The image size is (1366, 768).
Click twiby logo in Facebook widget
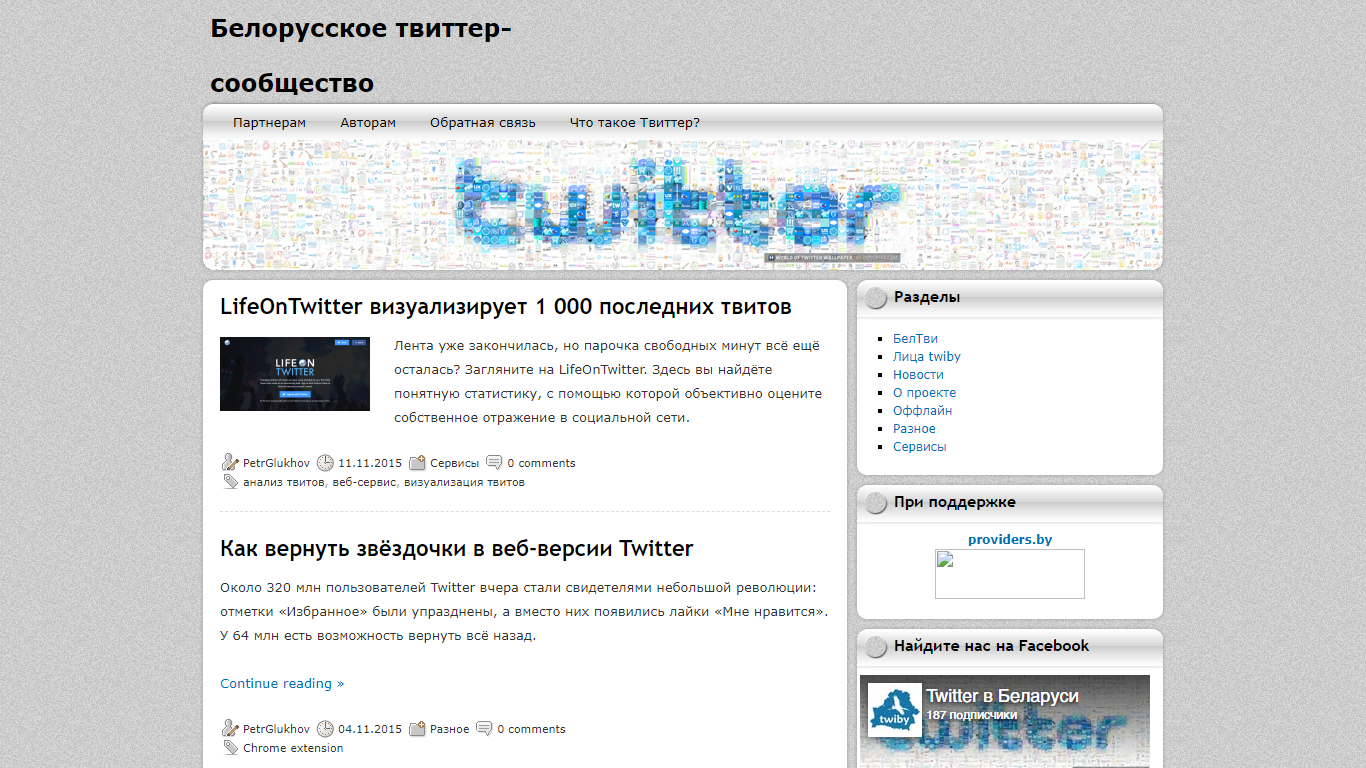894,710
